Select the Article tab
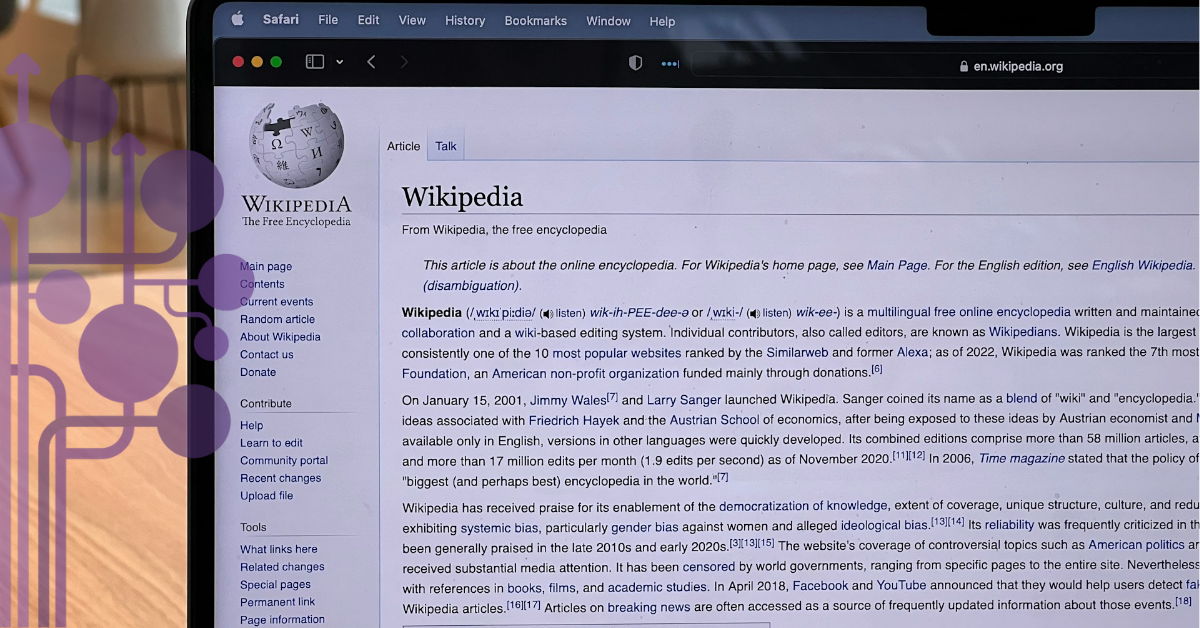Image resolution: width=1200 pixels, height=628 pixels. (404, 146)
